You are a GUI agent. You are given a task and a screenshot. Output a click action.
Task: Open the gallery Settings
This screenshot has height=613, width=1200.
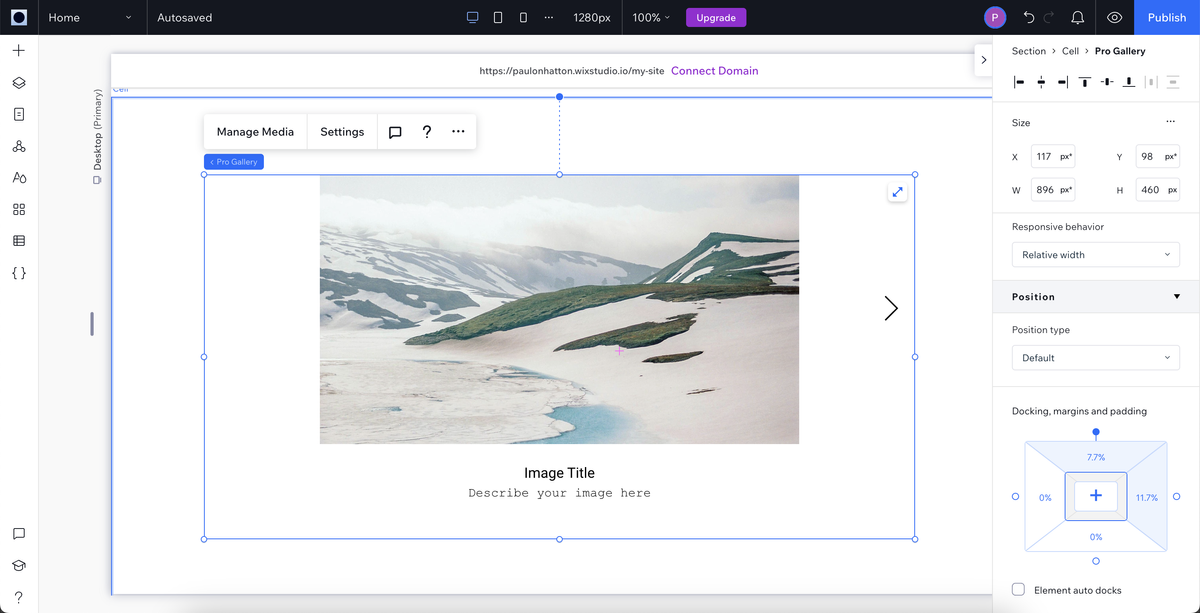341,131
